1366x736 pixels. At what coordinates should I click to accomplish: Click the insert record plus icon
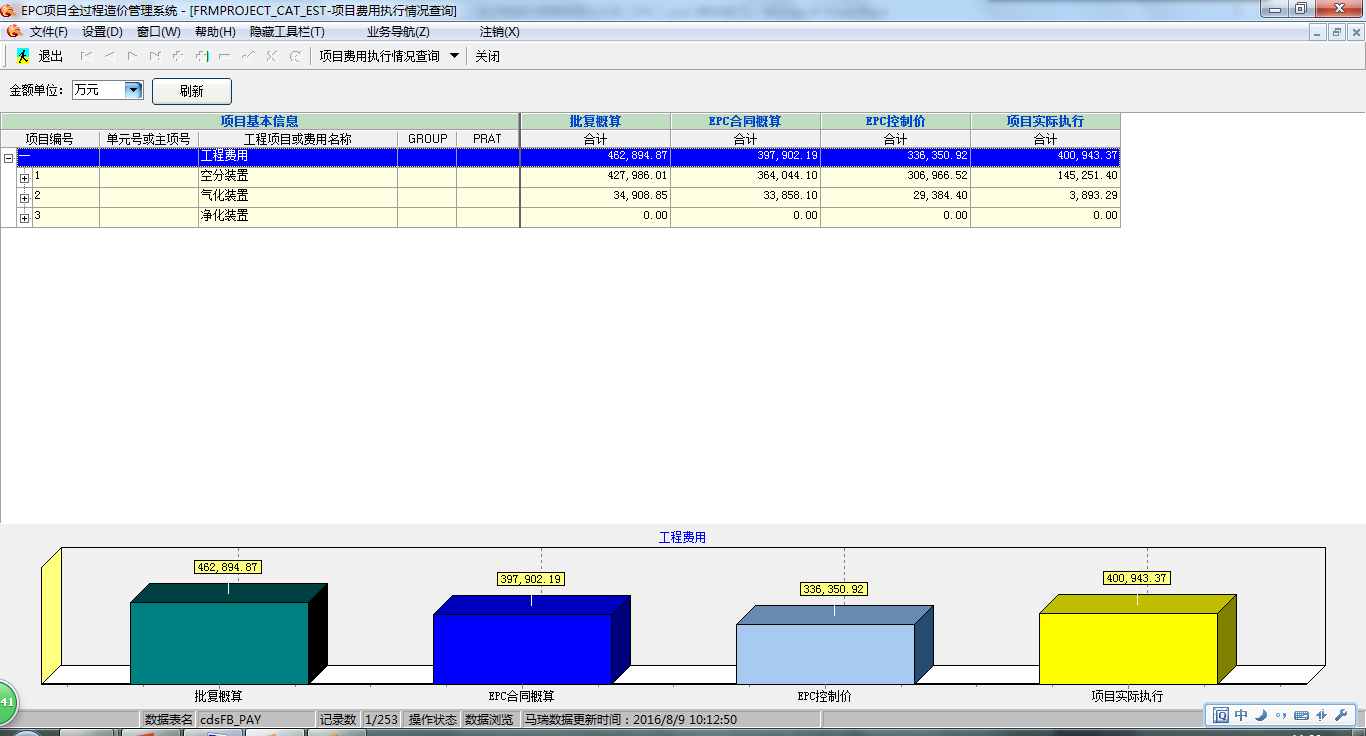(178, 56)
